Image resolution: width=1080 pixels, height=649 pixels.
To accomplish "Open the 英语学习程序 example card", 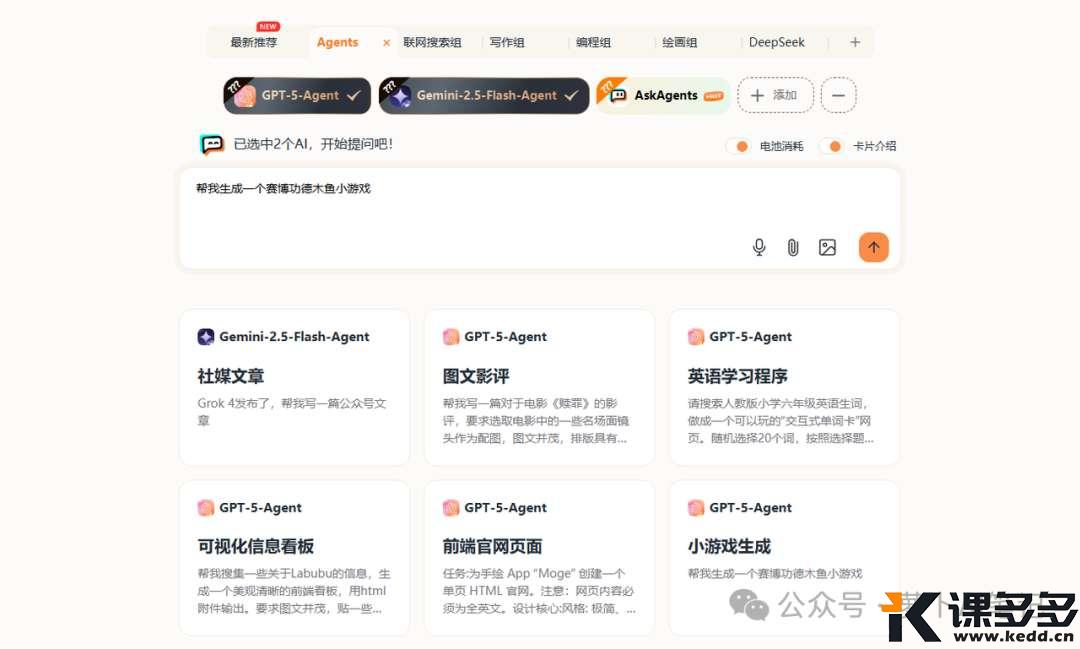I will point(785,387).
